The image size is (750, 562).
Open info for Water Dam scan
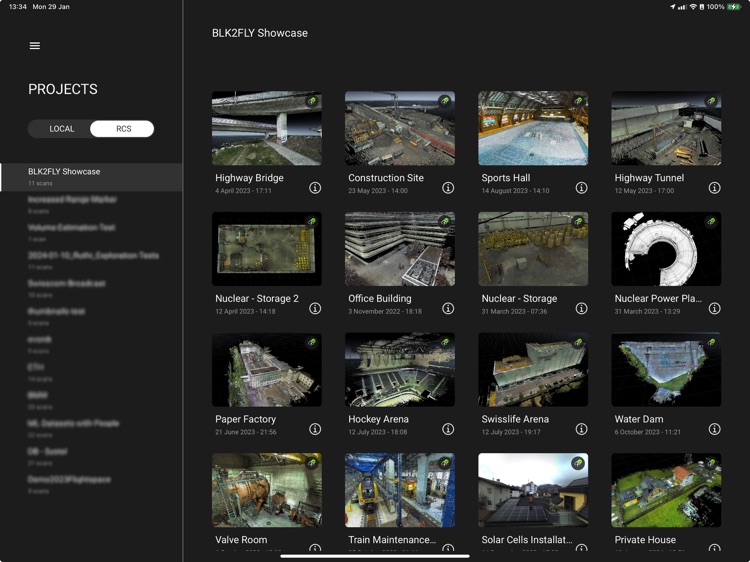pos(714,429)
